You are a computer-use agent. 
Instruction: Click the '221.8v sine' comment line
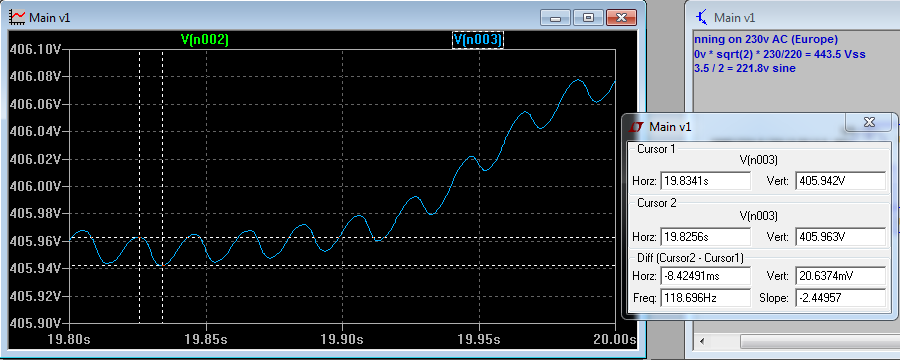pyautogui.click(x=745, y=68)
